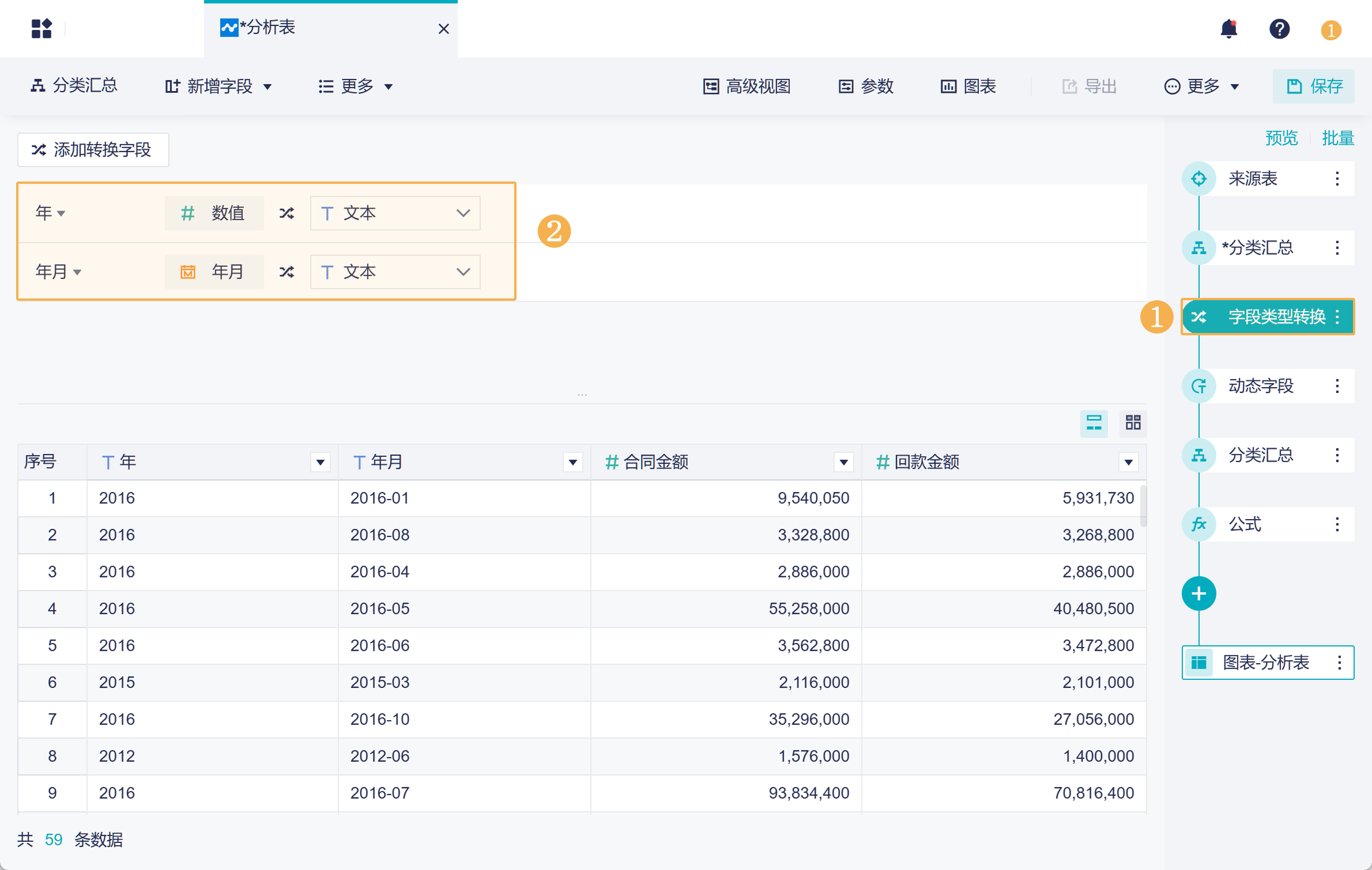Open the 年 column filter dropdown

click(321, 462)
